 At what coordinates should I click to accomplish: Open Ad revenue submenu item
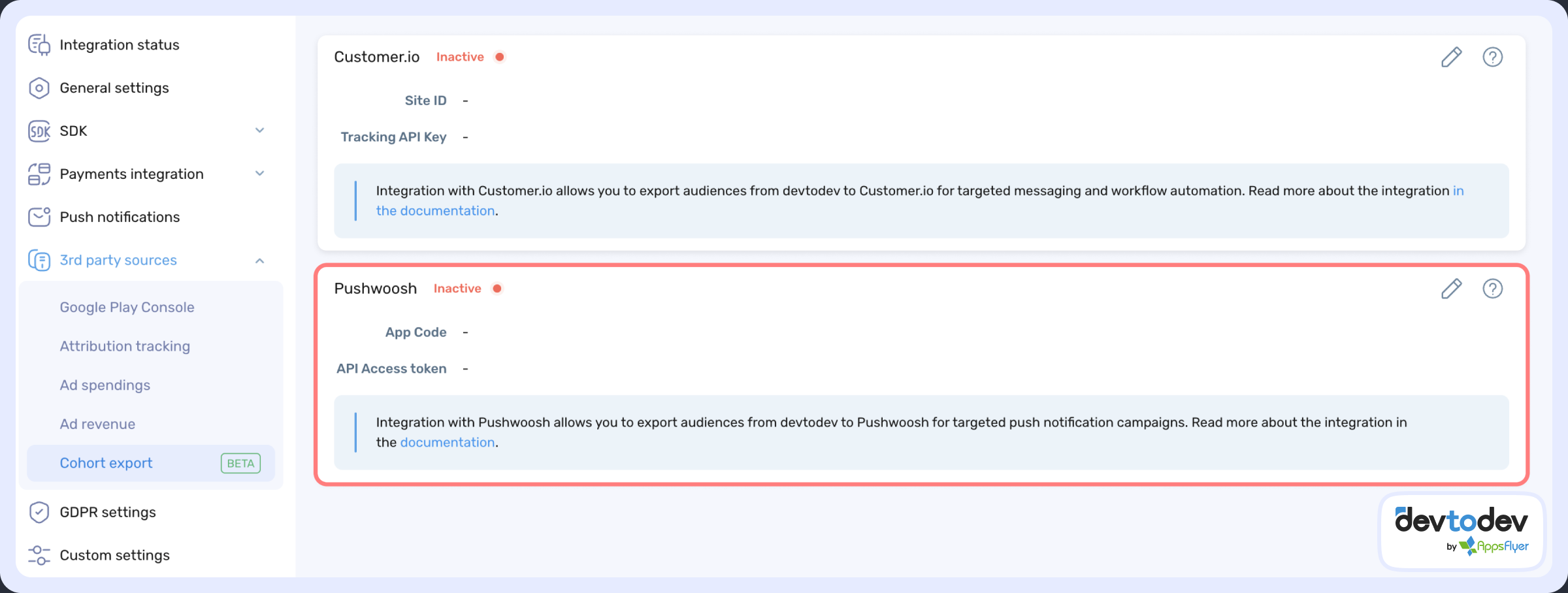click(x=97, y=425)
